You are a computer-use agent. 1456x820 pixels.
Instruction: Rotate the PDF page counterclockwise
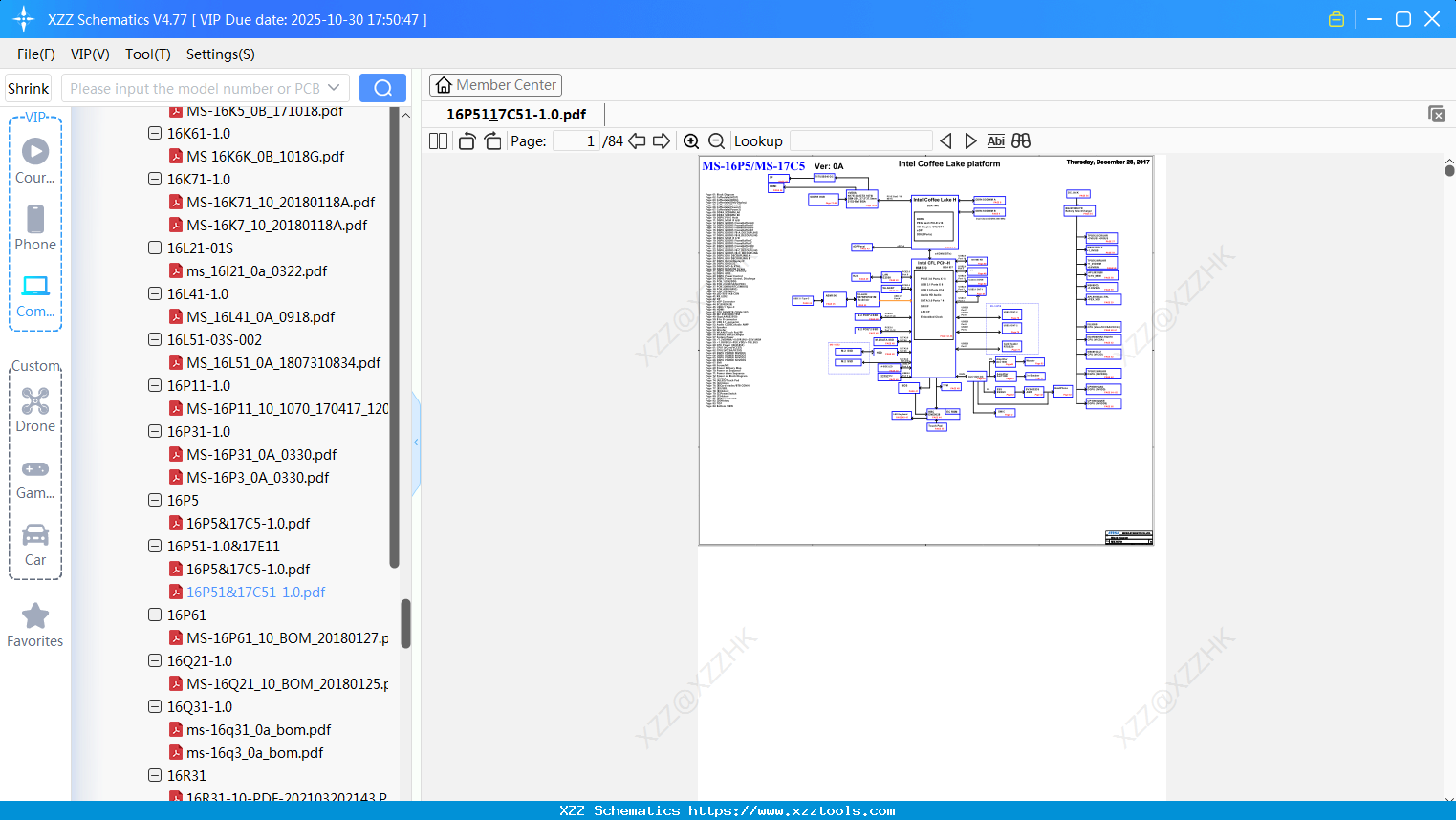pyautogui.click(x=467, y=141)
